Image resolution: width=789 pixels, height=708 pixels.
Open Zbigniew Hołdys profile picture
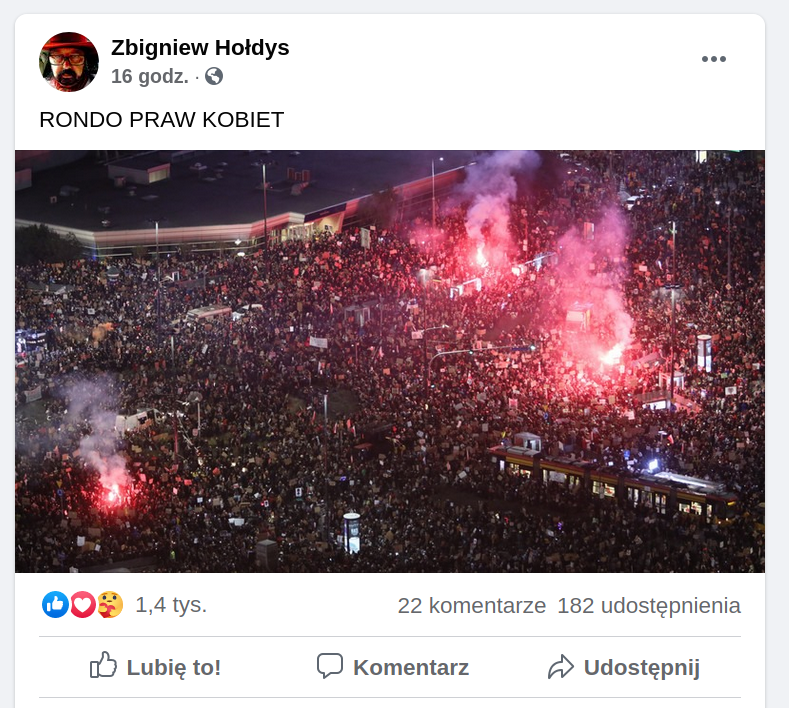[69, 62]
